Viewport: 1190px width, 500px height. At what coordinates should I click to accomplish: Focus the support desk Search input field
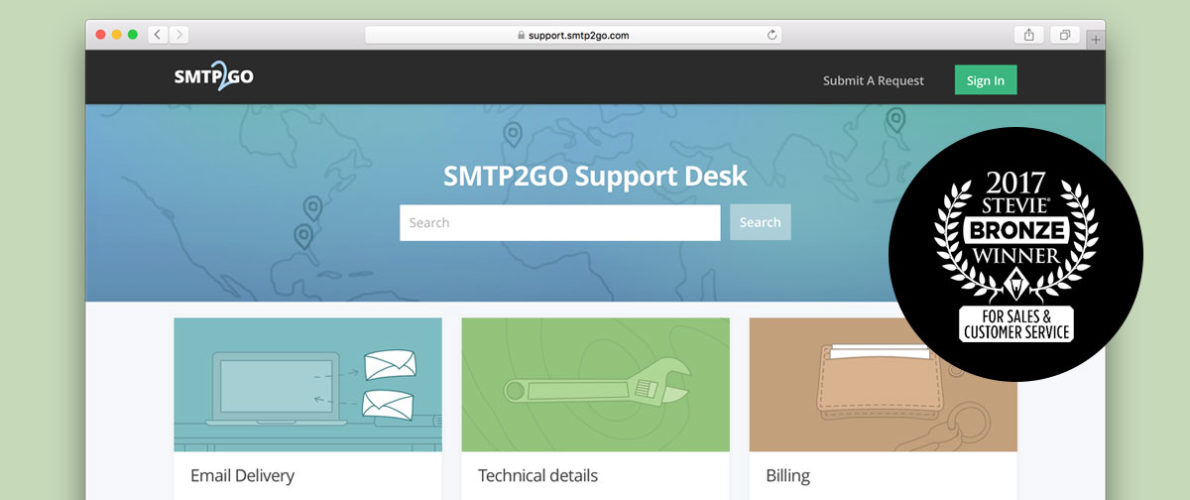560,222
